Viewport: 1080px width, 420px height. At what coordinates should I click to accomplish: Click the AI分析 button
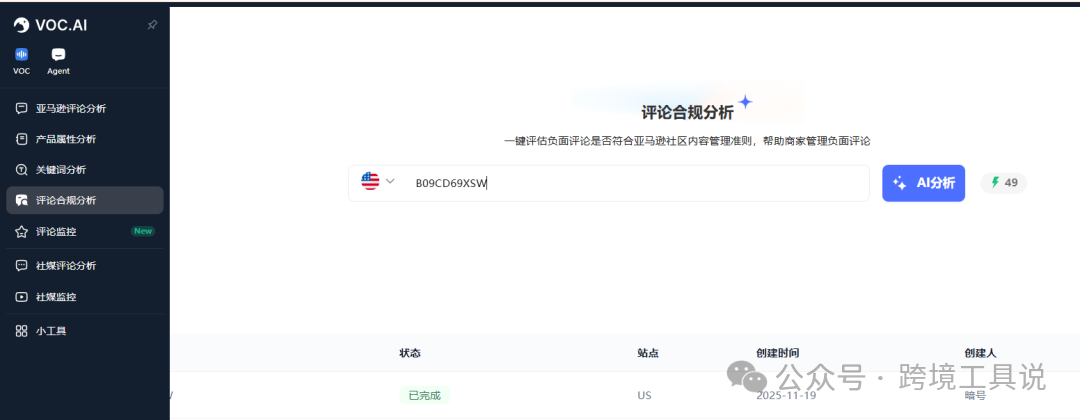(923, 183)
